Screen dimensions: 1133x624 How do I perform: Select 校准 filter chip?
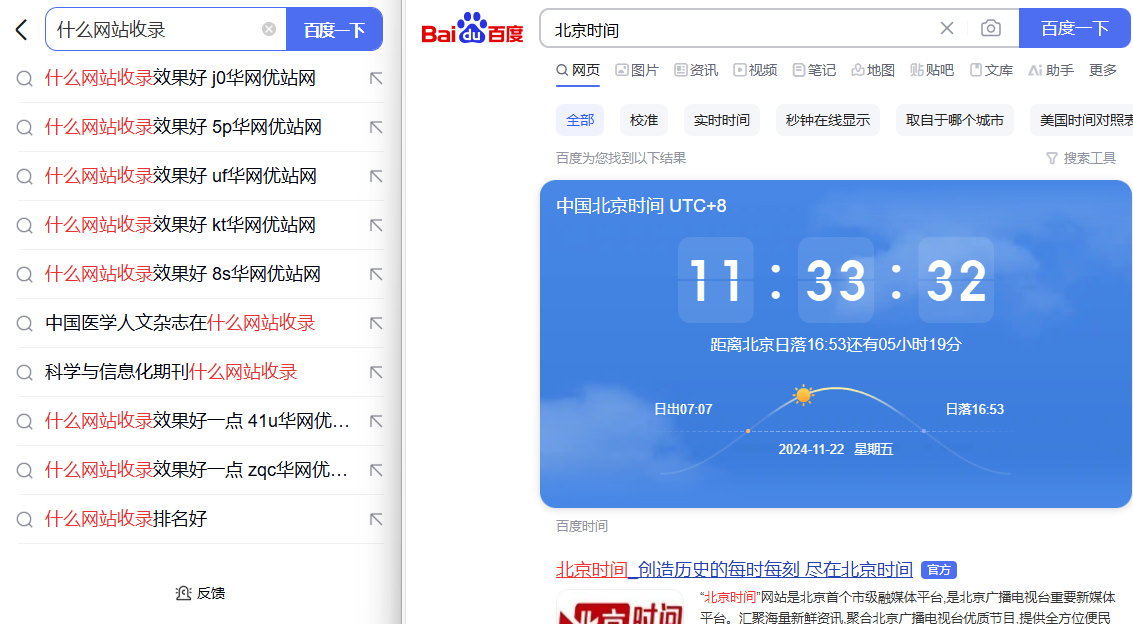click(644, 120)
